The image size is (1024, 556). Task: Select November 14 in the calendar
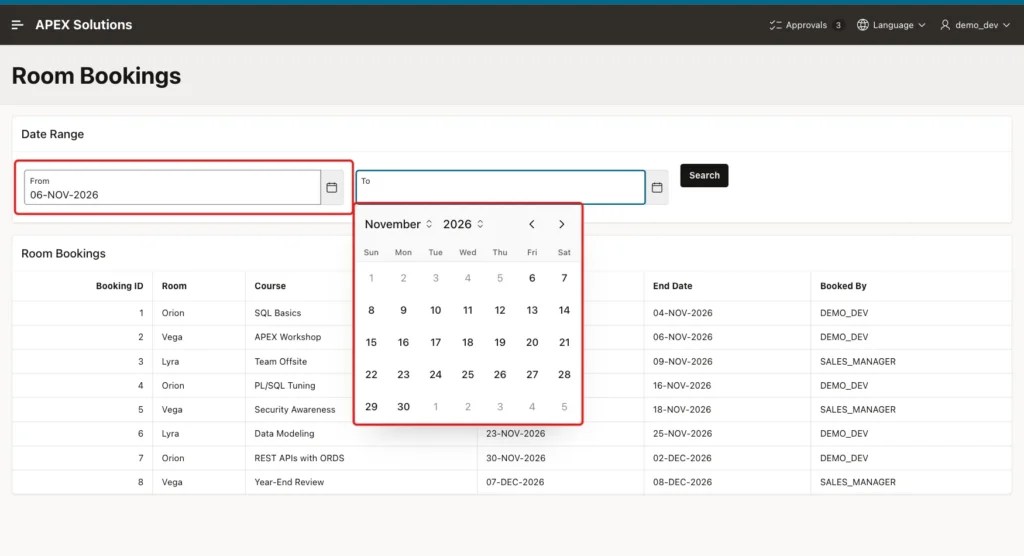point(564,310)
